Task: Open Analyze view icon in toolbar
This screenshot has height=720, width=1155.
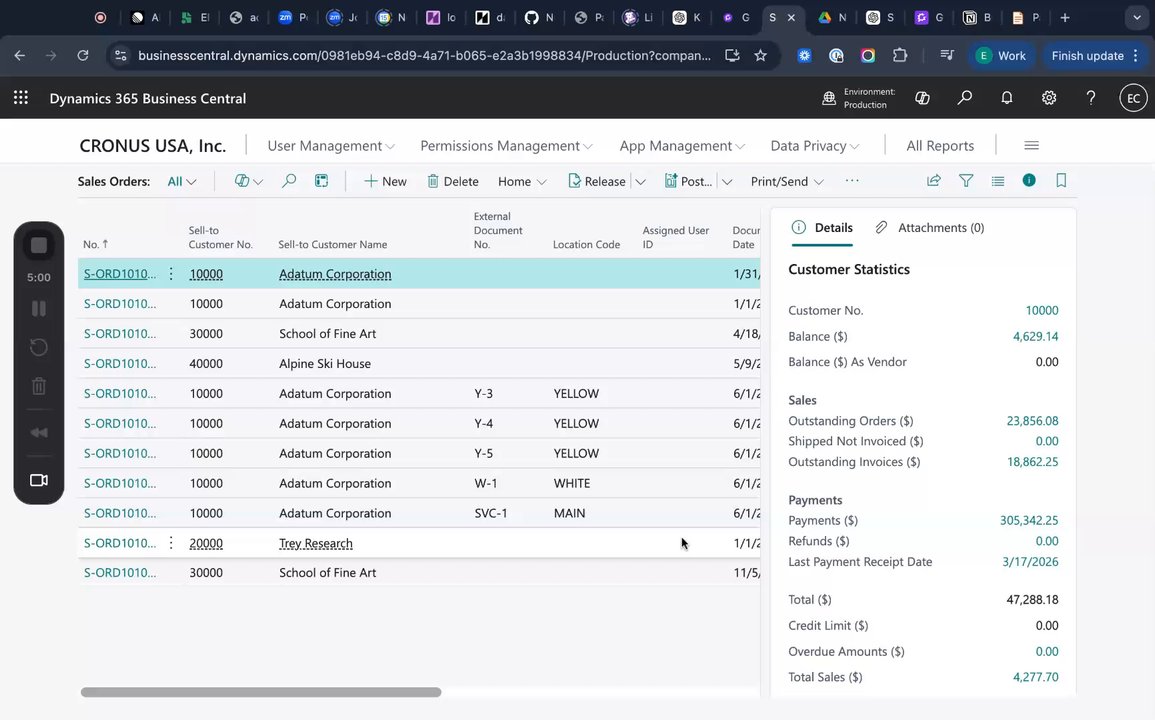Action: pos(321,181)
